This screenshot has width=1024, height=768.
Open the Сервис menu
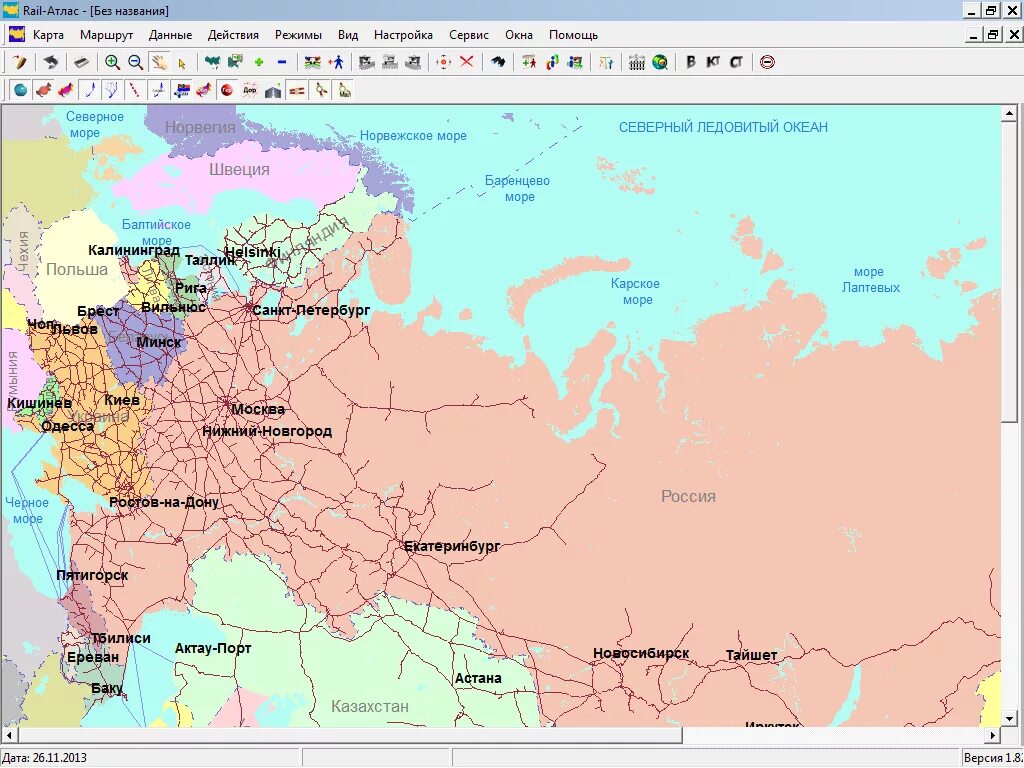[x=469, y=35]
